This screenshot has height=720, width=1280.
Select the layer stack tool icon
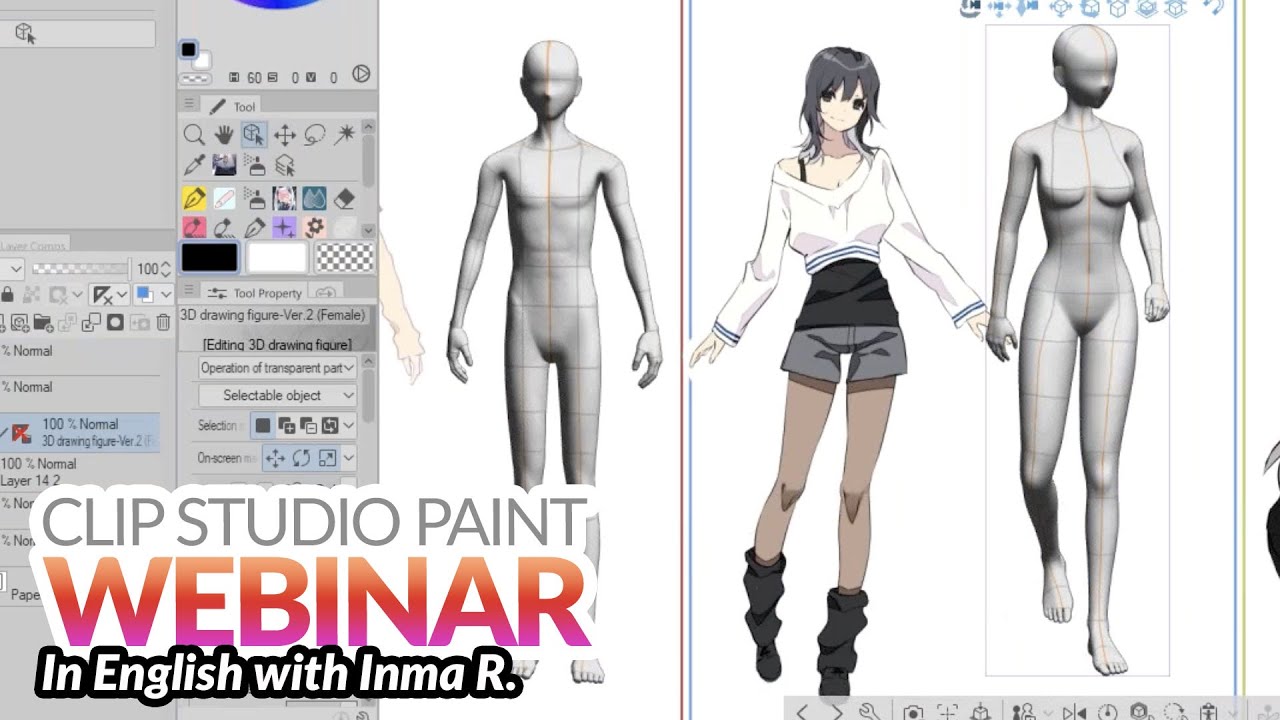(285, 165)
